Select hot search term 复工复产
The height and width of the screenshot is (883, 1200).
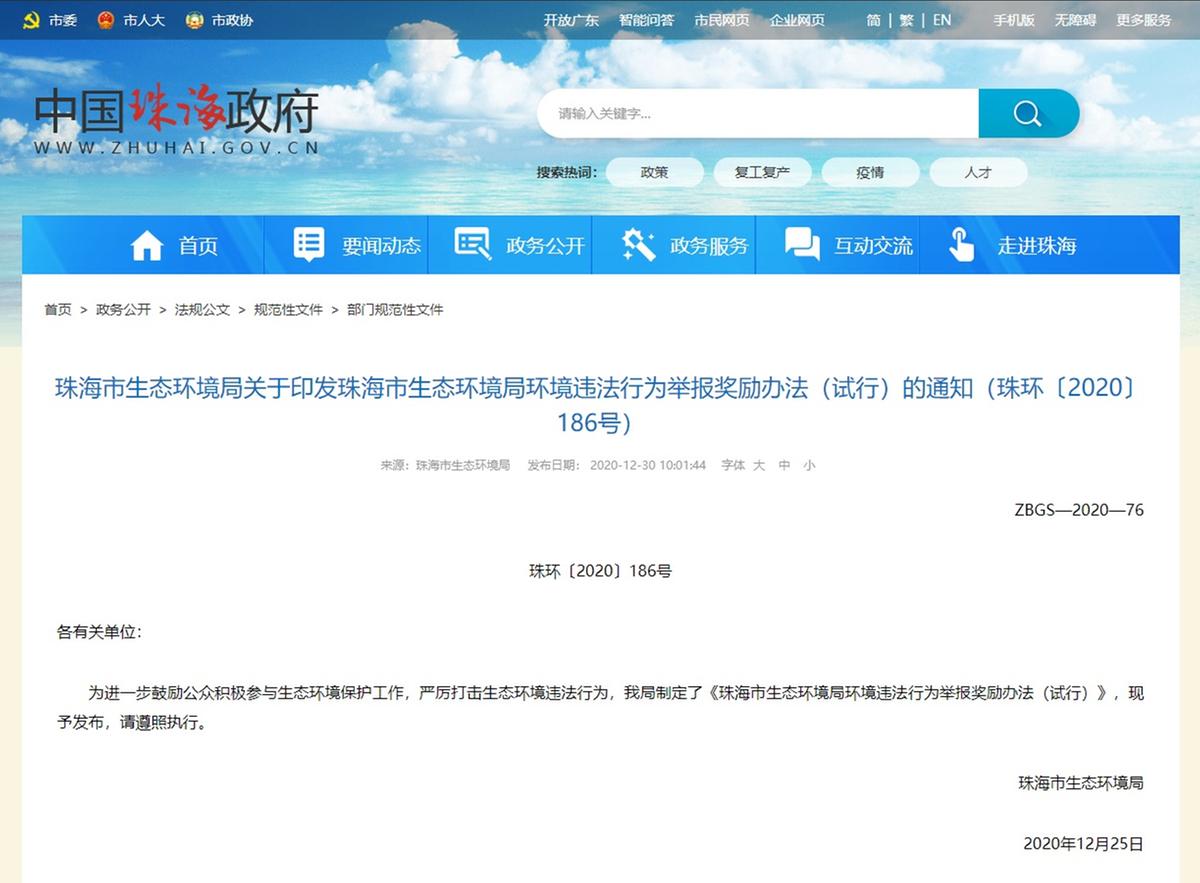pos(762,172)
